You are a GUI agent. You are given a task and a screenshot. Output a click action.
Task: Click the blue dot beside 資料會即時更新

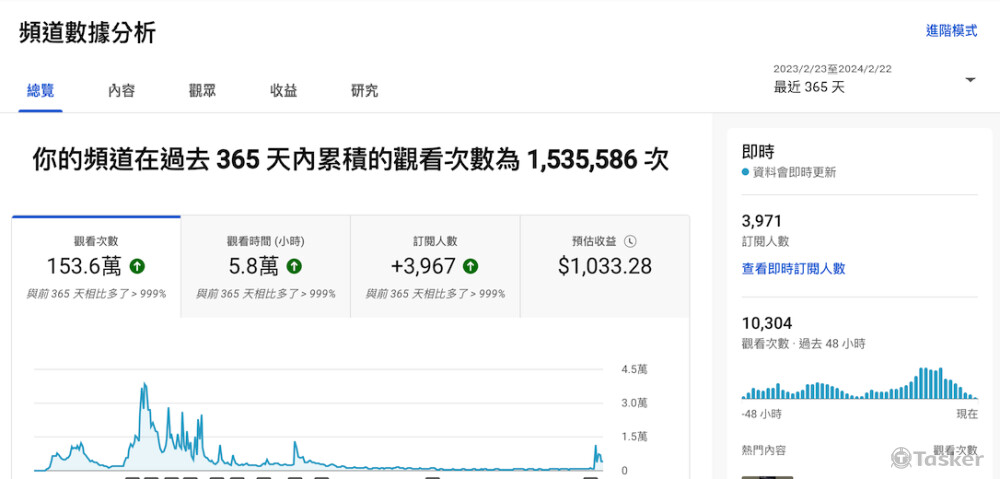(745, 172)
